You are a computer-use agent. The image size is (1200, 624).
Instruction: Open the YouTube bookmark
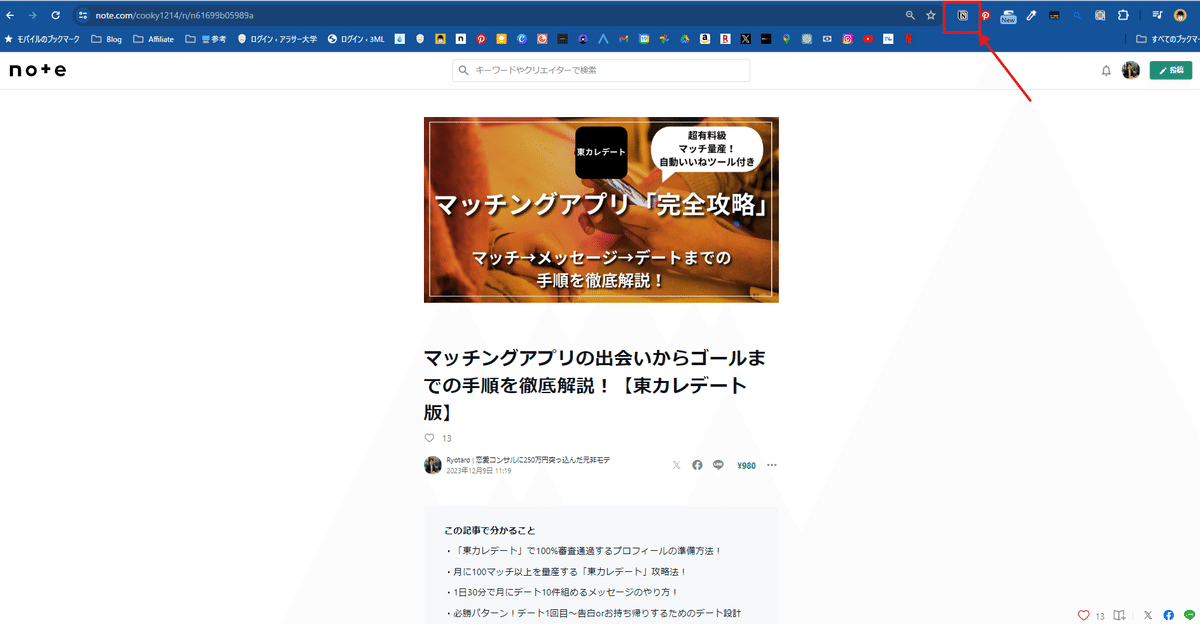(x=868, y=40)
